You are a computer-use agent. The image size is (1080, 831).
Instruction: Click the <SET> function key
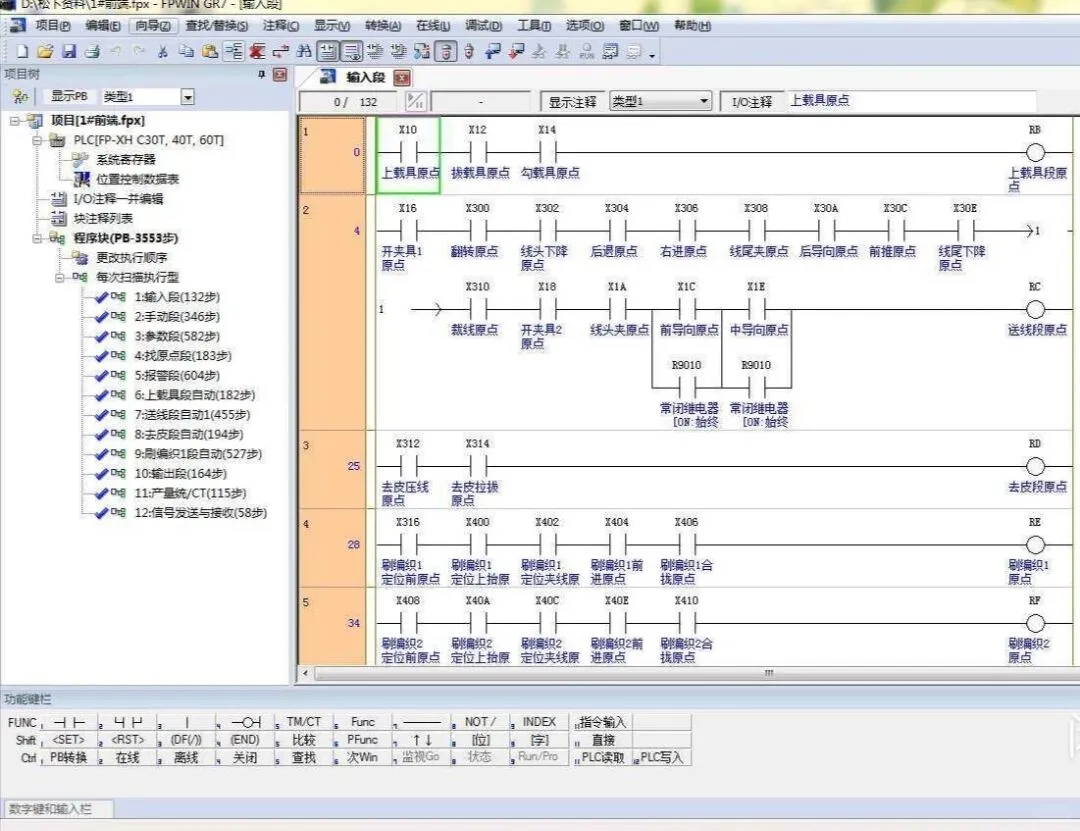69,740
